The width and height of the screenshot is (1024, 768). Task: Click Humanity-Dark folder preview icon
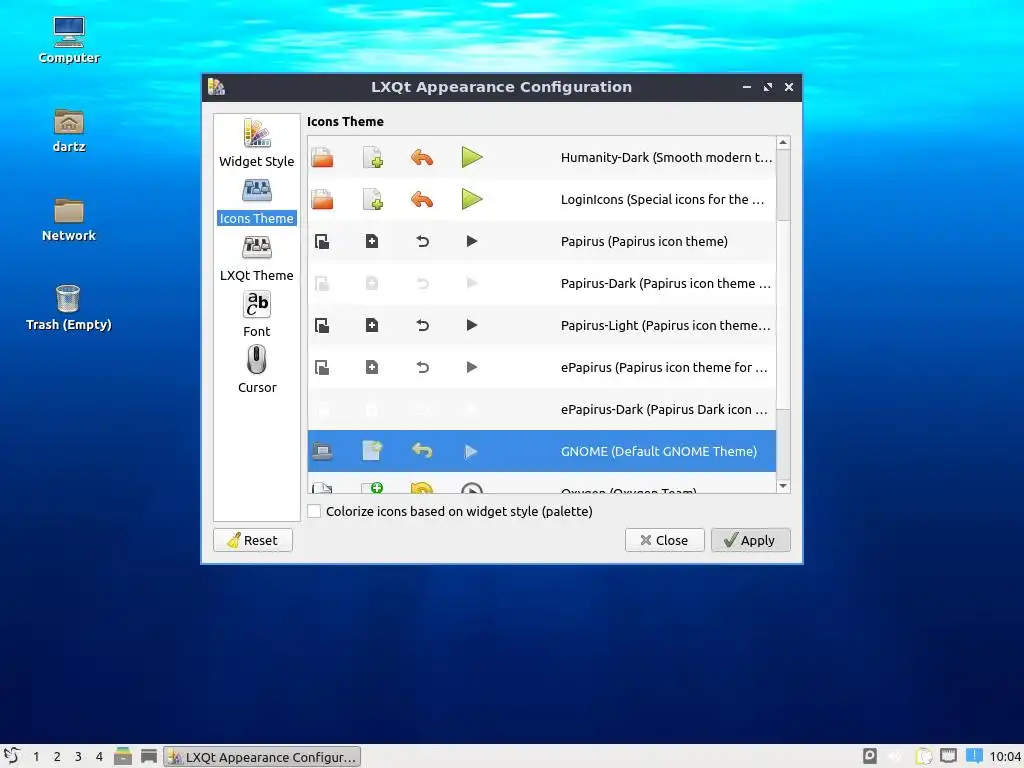(x=322, y=157)
